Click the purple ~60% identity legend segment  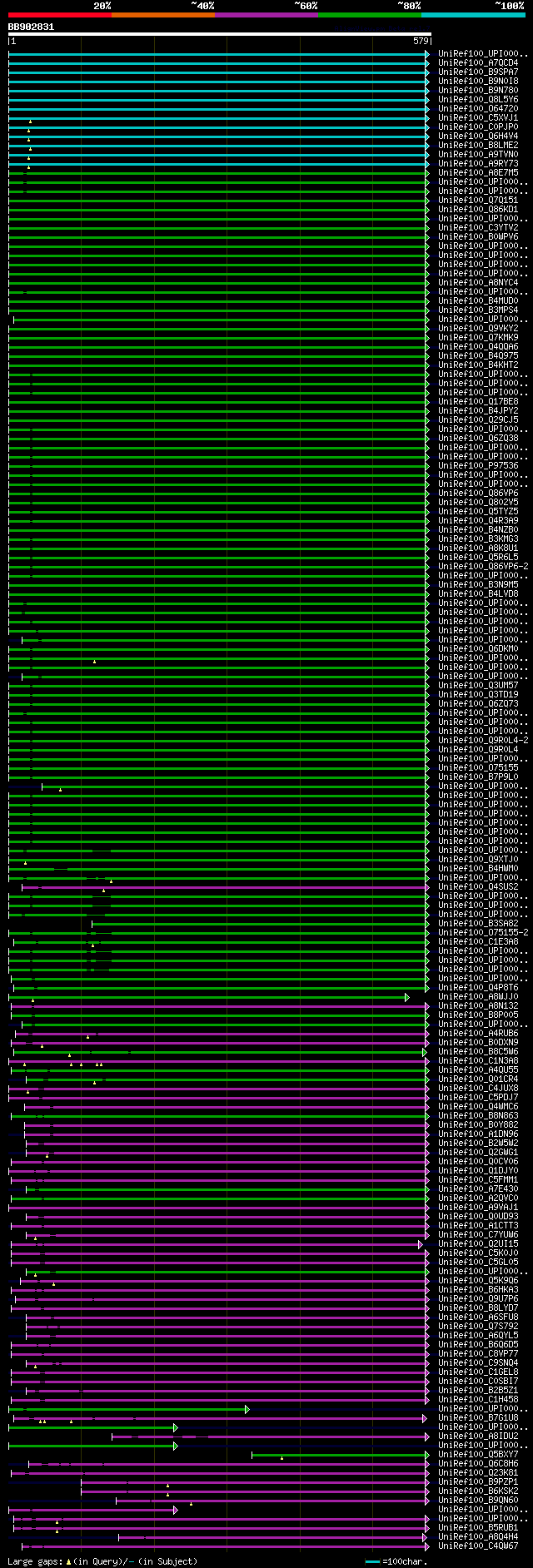[266, 15]
